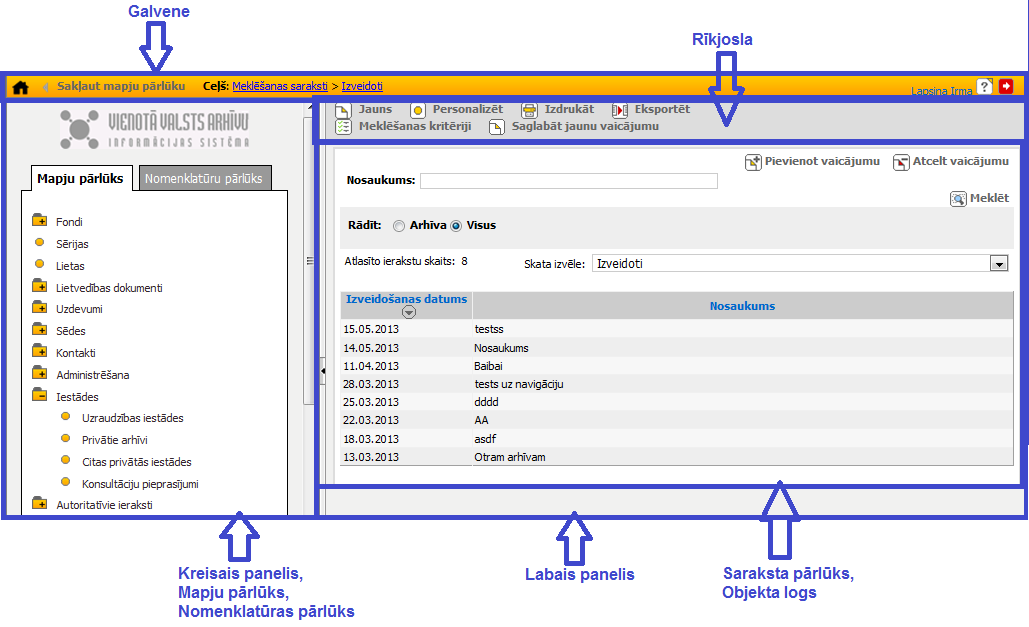
Task: Click the Eksportēt toolbar icon
Action: coord(620,110)
